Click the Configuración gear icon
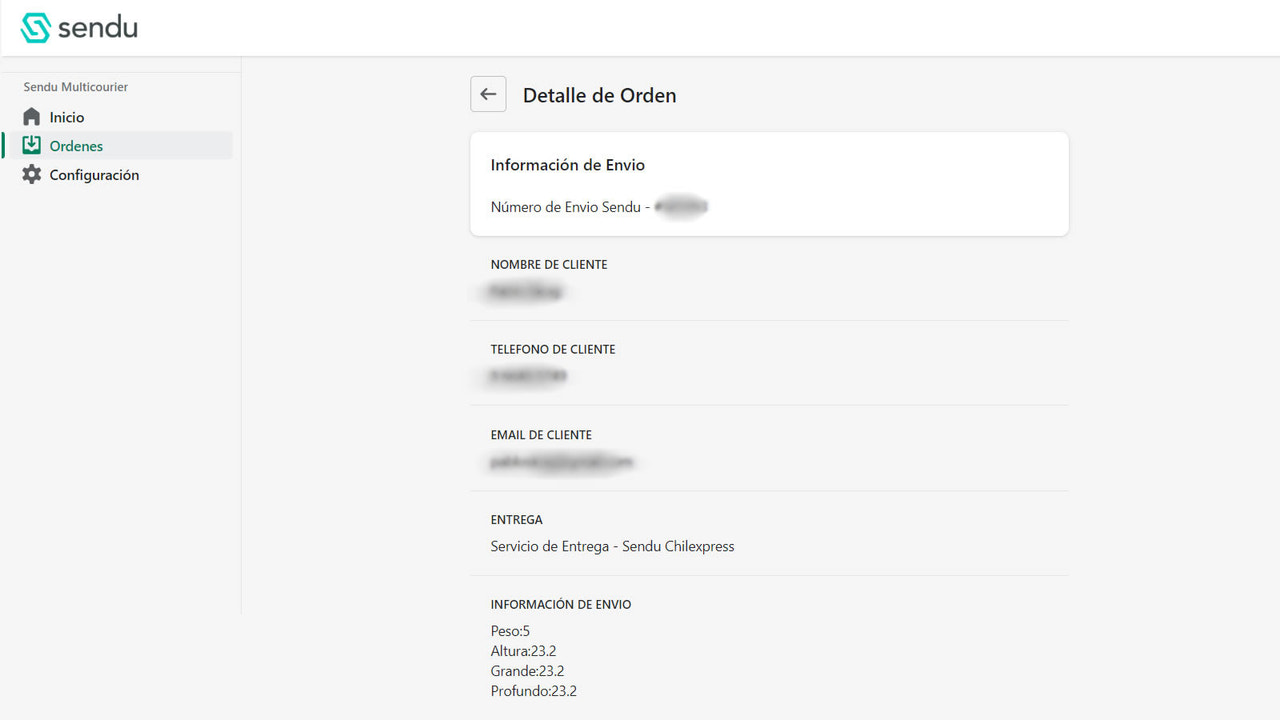The width and height of the screenshot is (1280, 720). 32,175
